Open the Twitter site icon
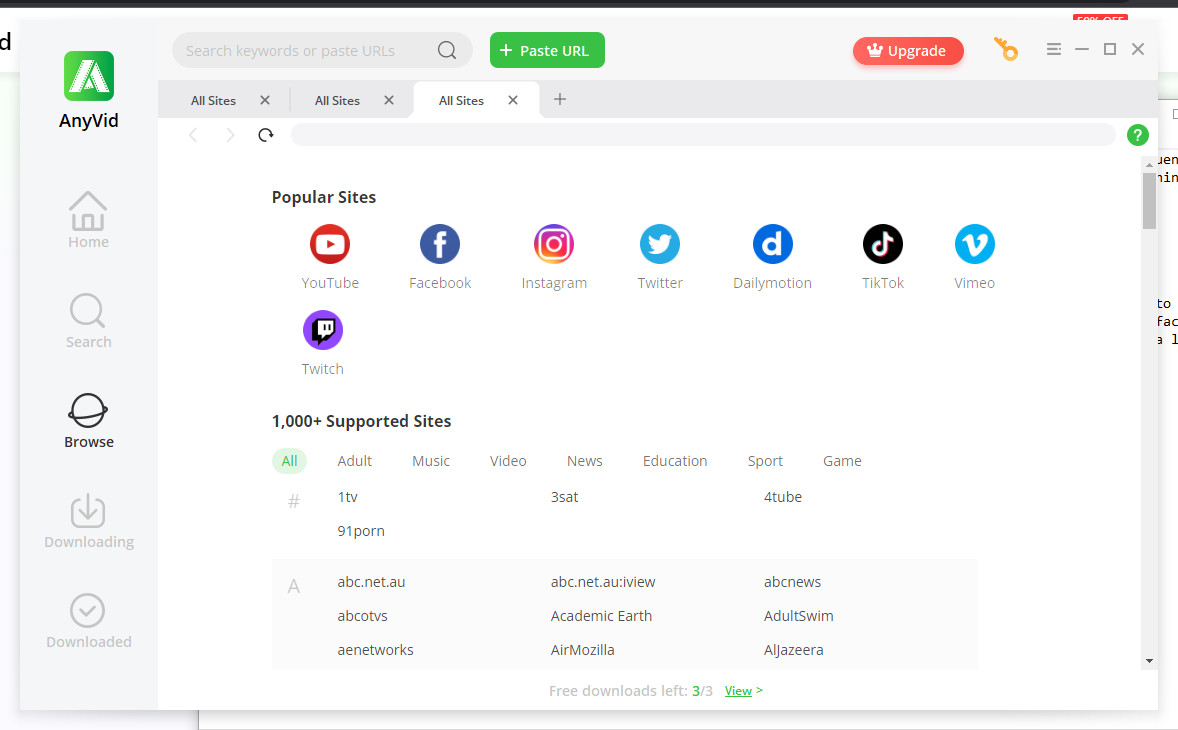1178x730 pixels. pyautogui.click(x=660, y=244)
